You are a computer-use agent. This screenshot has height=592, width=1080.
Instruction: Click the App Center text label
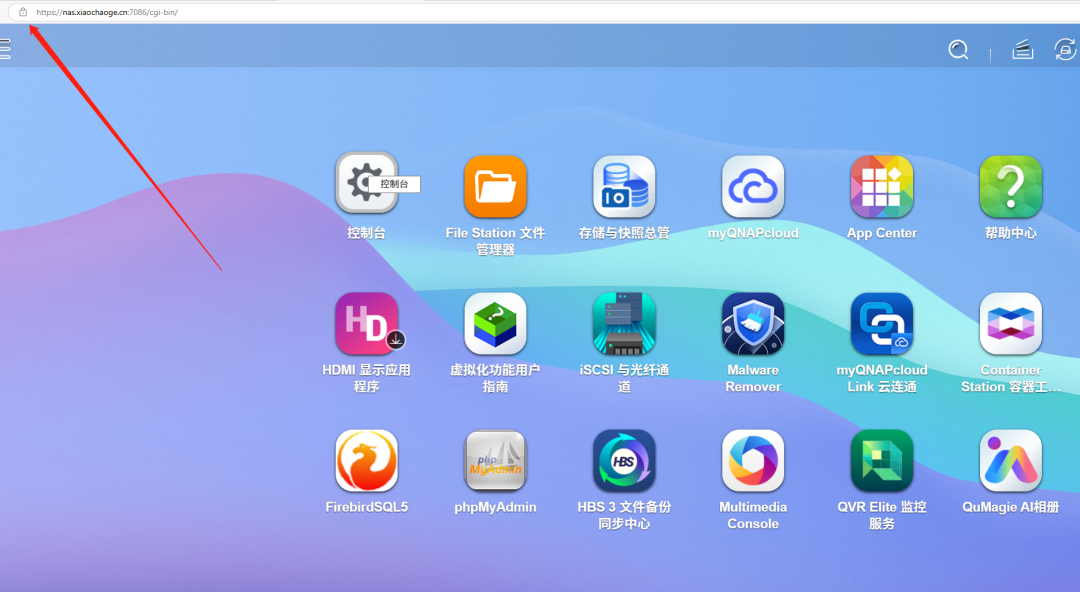(882, 233)
